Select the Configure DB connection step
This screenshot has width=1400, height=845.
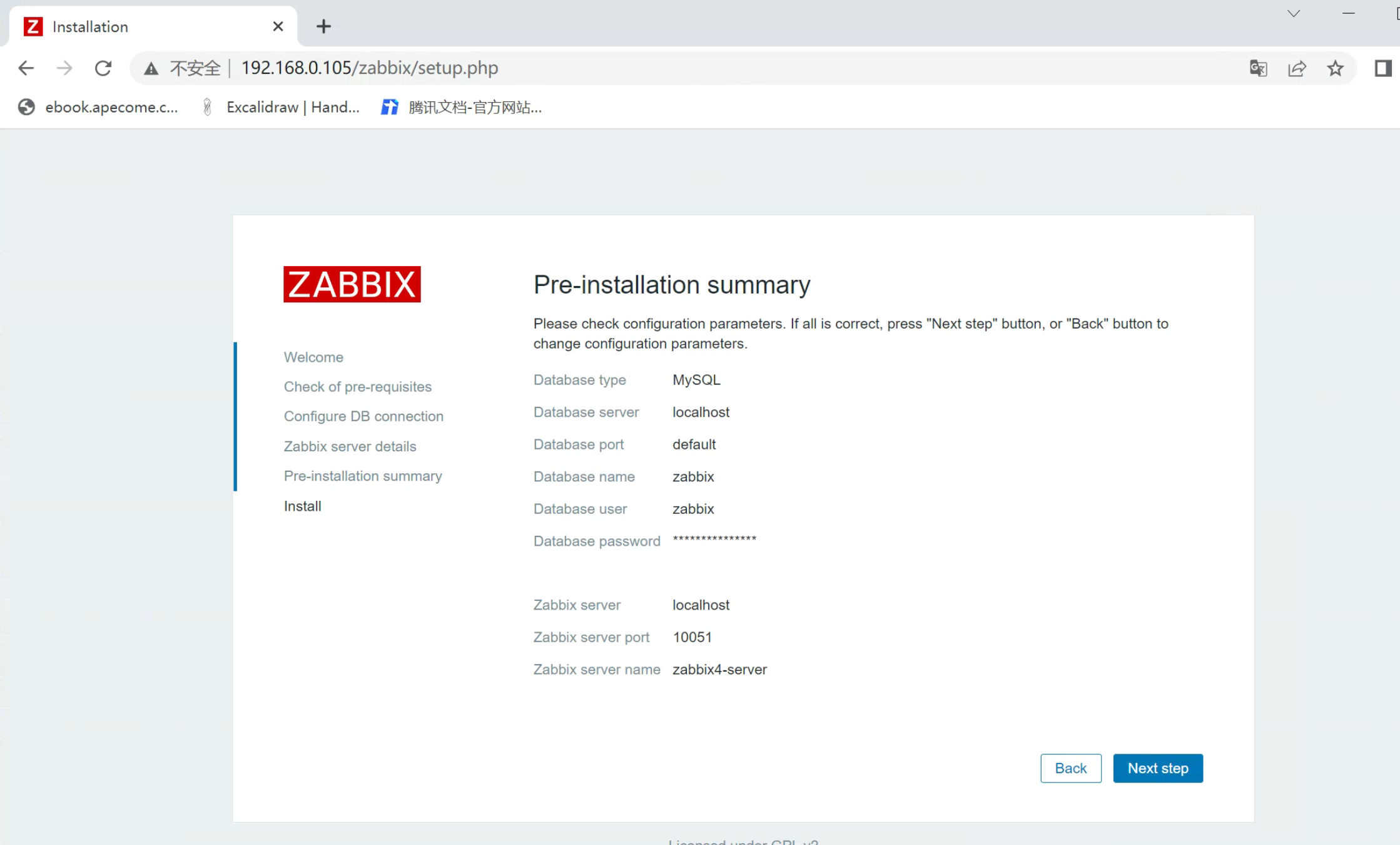point(363,416)
